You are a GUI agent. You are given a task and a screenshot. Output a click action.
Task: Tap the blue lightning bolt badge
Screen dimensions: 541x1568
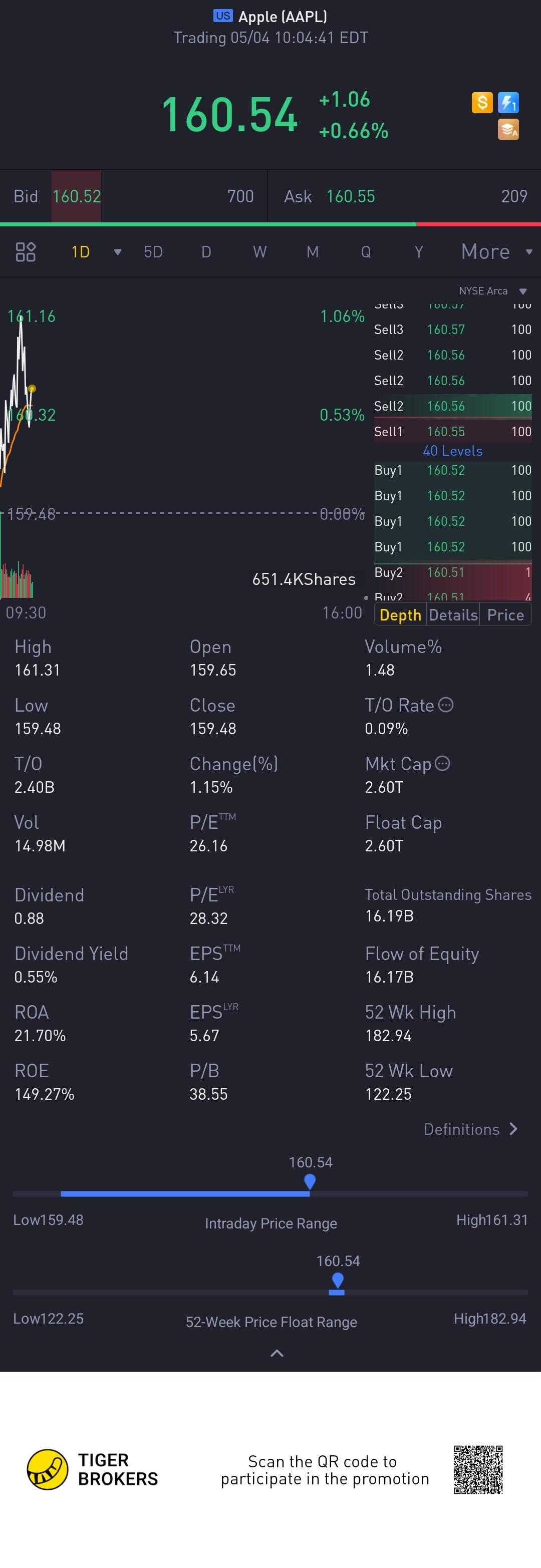(x=508, y=102)
